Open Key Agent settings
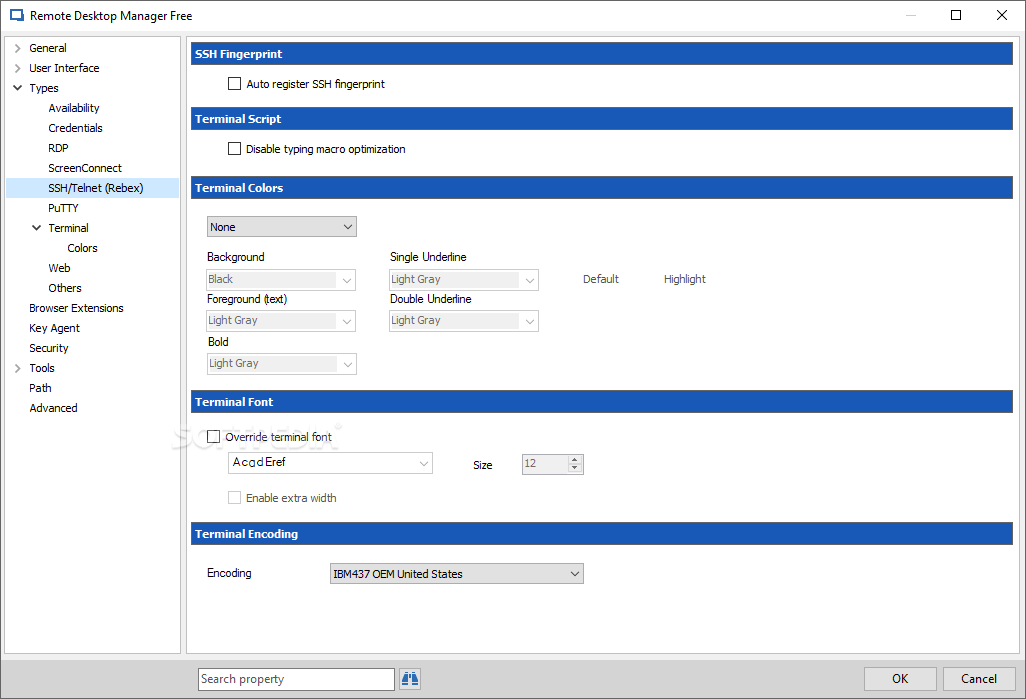Viewport: 1026px width, 699px height. click(54, 328)
